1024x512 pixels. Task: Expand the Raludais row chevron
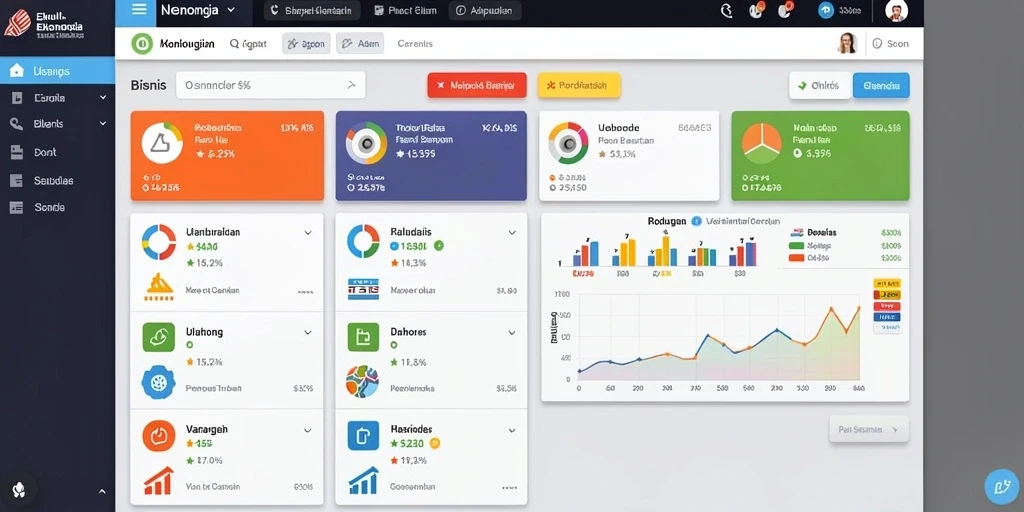512,232
